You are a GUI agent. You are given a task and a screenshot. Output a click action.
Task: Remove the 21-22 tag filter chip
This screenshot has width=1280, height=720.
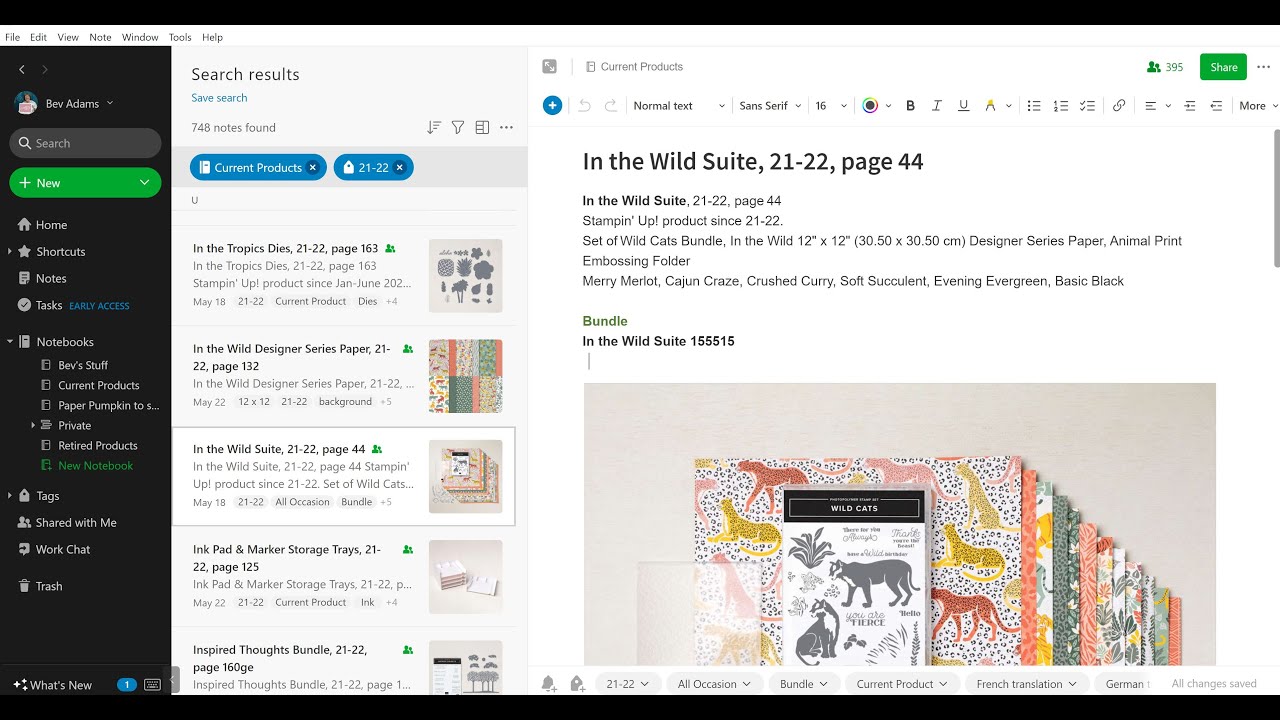pos(400,168)
